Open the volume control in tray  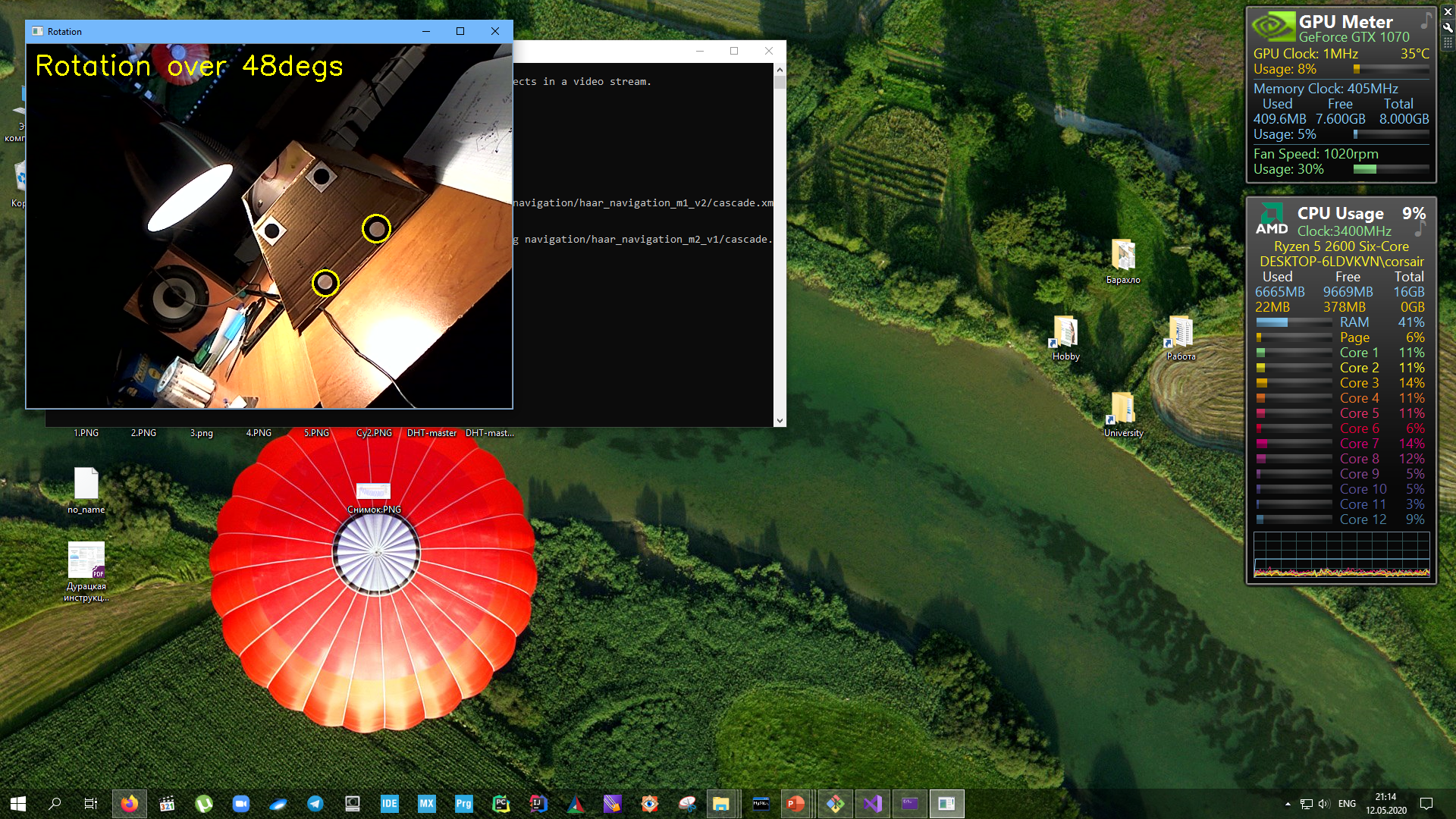coord(1324,804)
